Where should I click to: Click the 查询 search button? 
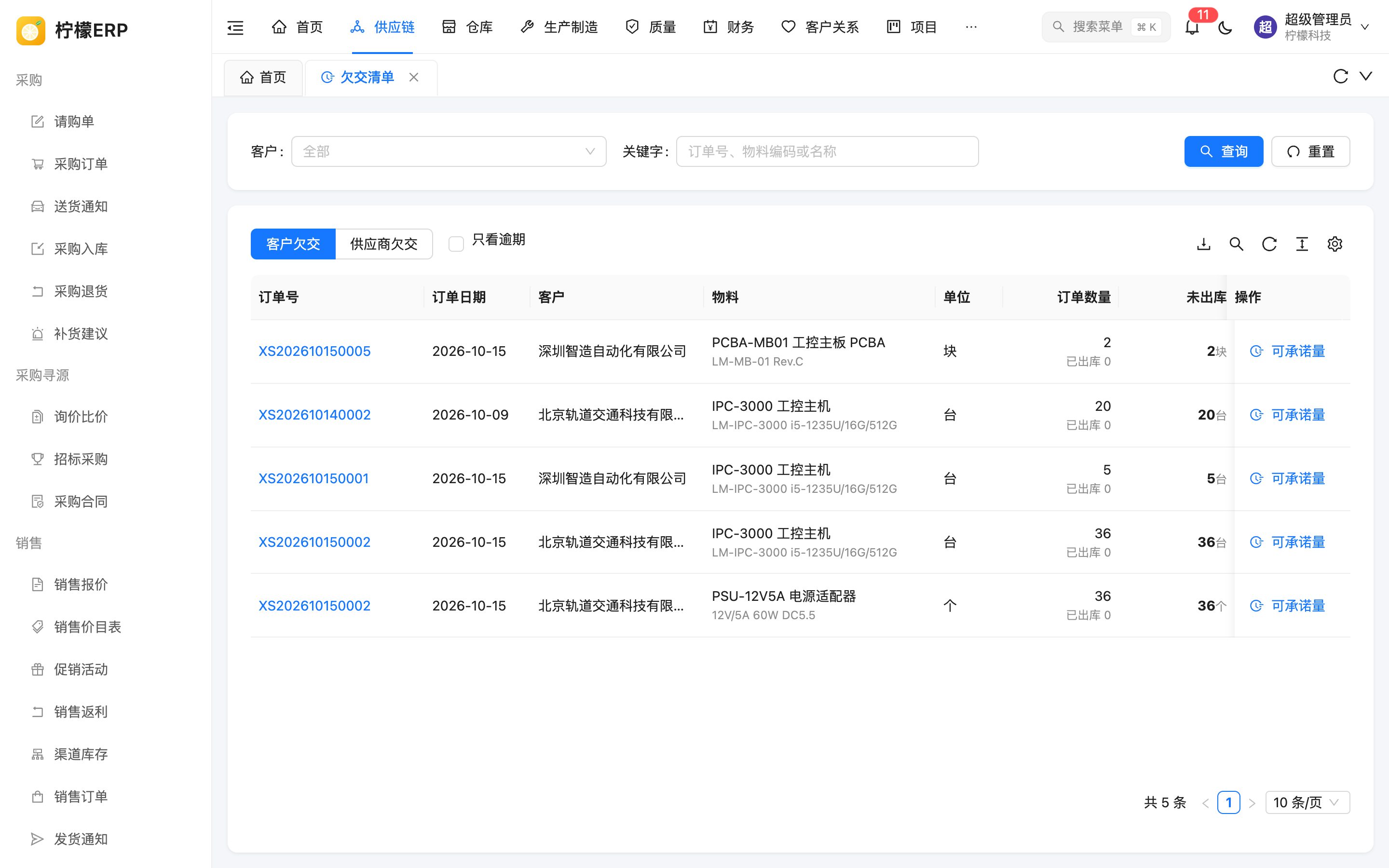1224,151
